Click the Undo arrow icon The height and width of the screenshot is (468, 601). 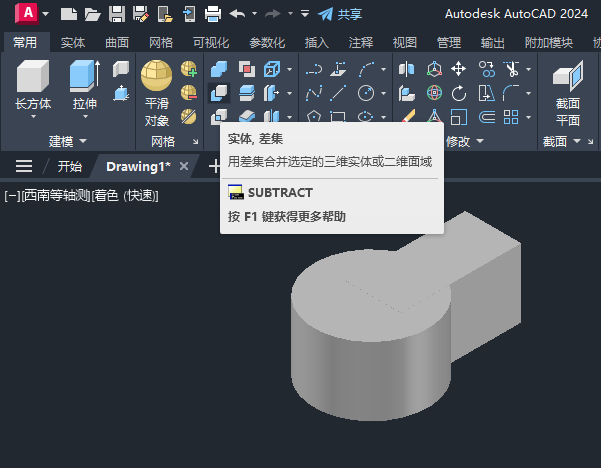(x=237, y=14)
